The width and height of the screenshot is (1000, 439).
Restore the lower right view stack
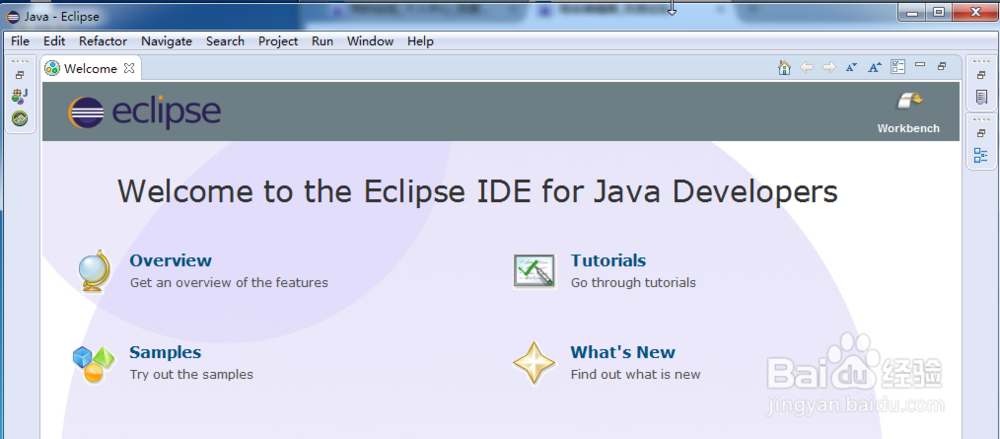coord(982,133)
